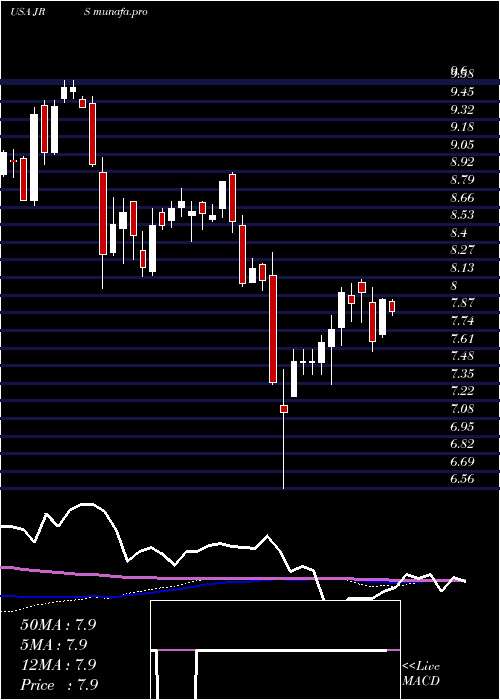Click the 12MA : 7.9 readout
The width and height of the screenshot is (500, 700).
click(x=58, y=664)
